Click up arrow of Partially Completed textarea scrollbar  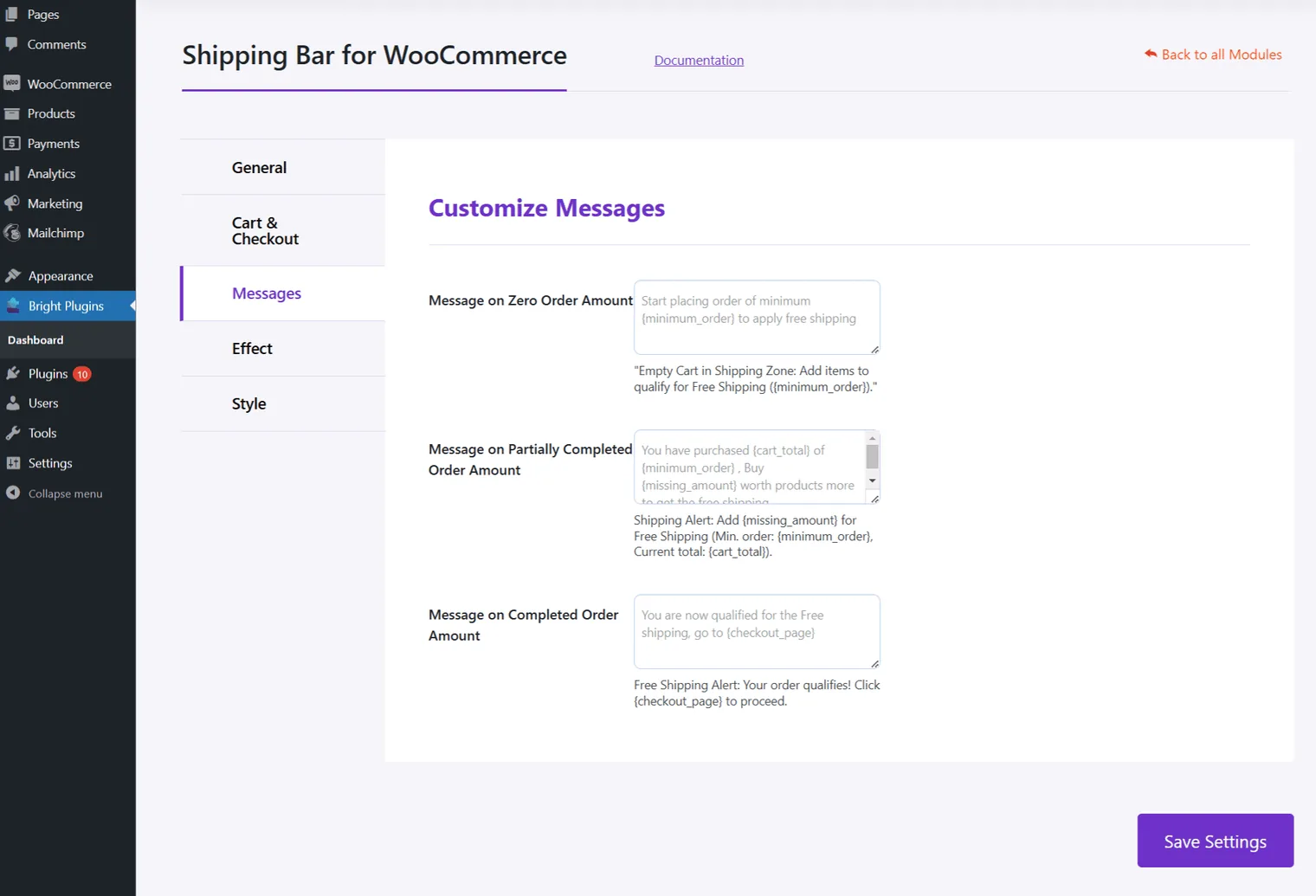[872, 439]
